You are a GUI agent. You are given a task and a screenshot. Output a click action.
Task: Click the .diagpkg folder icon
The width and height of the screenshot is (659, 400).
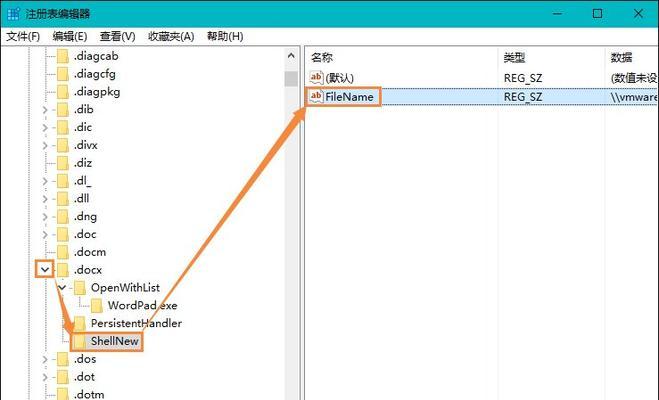(63, 92)
